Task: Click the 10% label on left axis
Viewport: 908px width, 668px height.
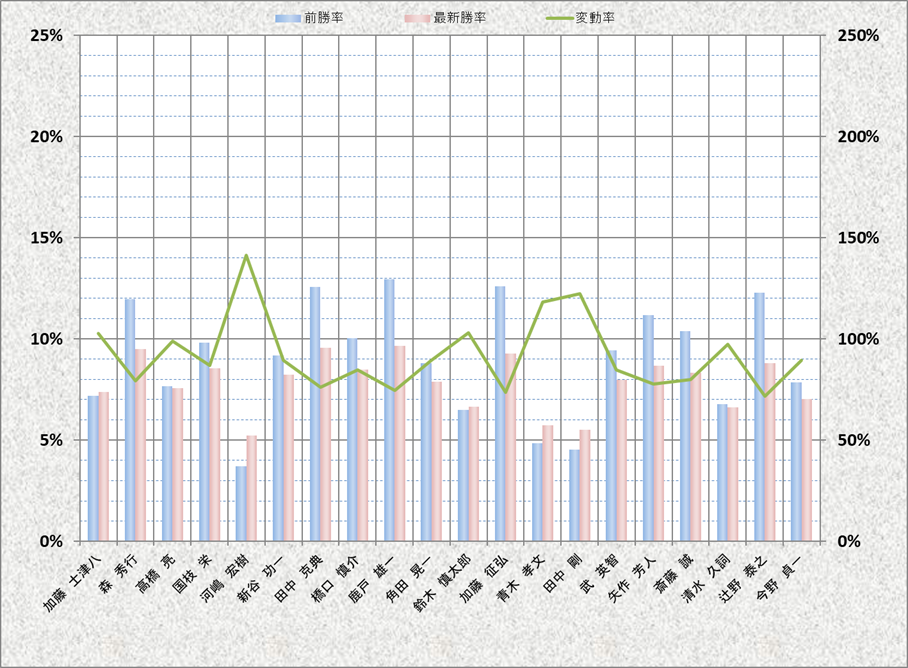Action: pyautogui.click(x=47, y=339)
